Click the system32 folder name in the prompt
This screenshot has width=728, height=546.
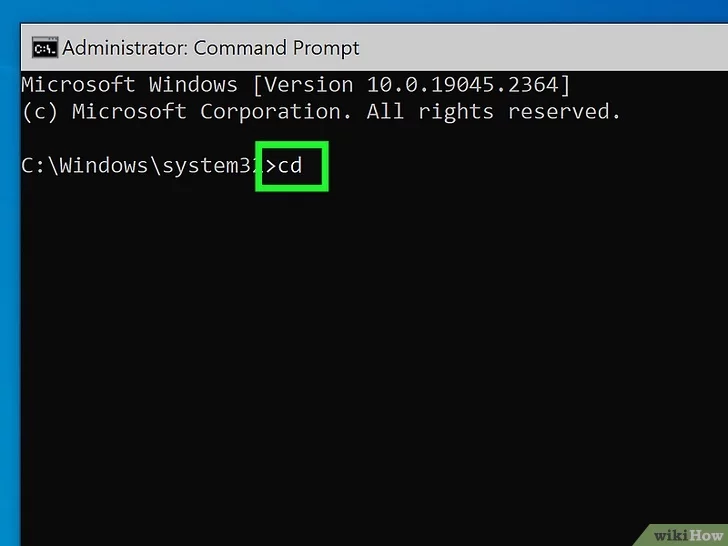[x=210, y=166]
